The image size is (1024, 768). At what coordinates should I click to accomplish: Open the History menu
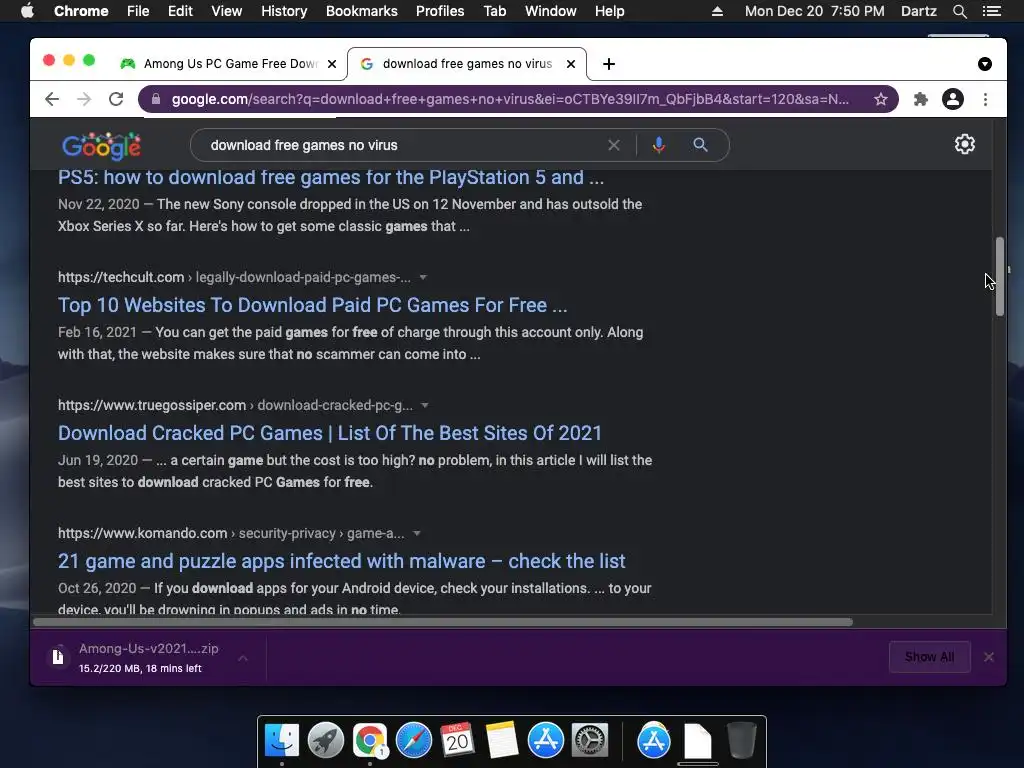point(284,11)
